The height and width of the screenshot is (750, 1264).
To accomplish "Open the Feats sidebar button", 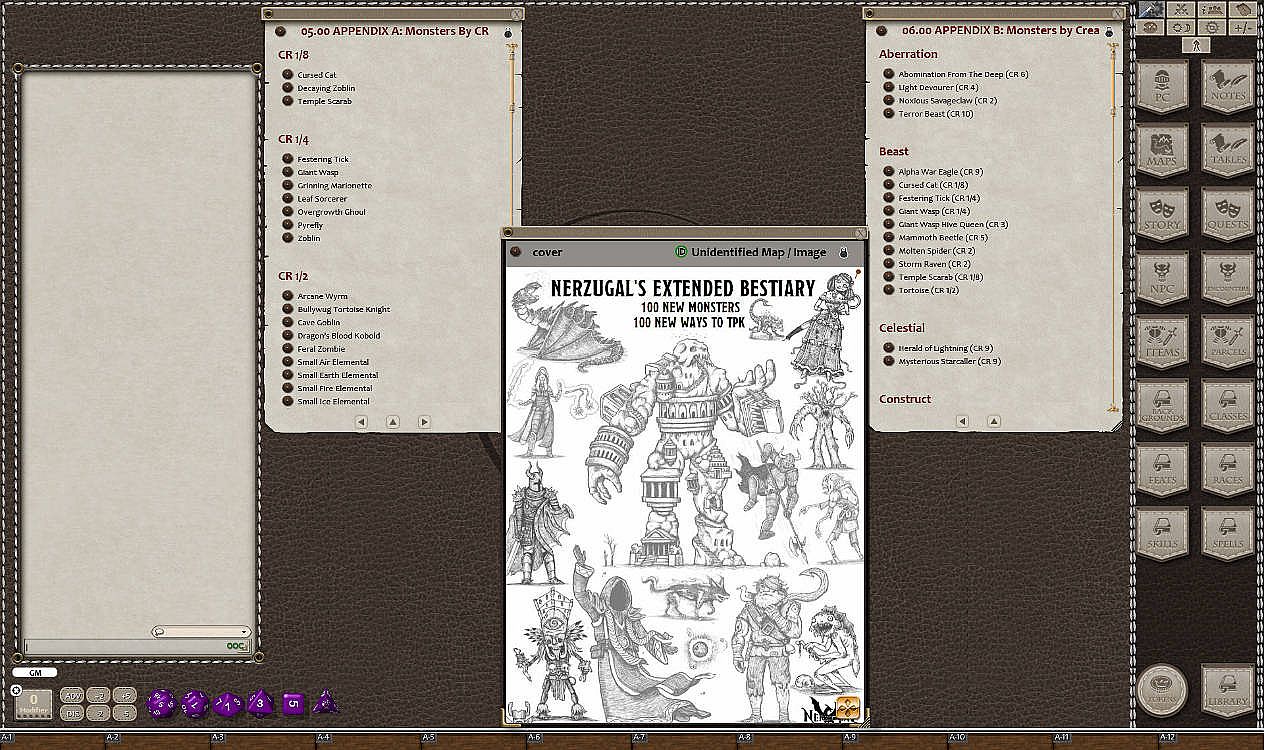I will point(1162,471).
